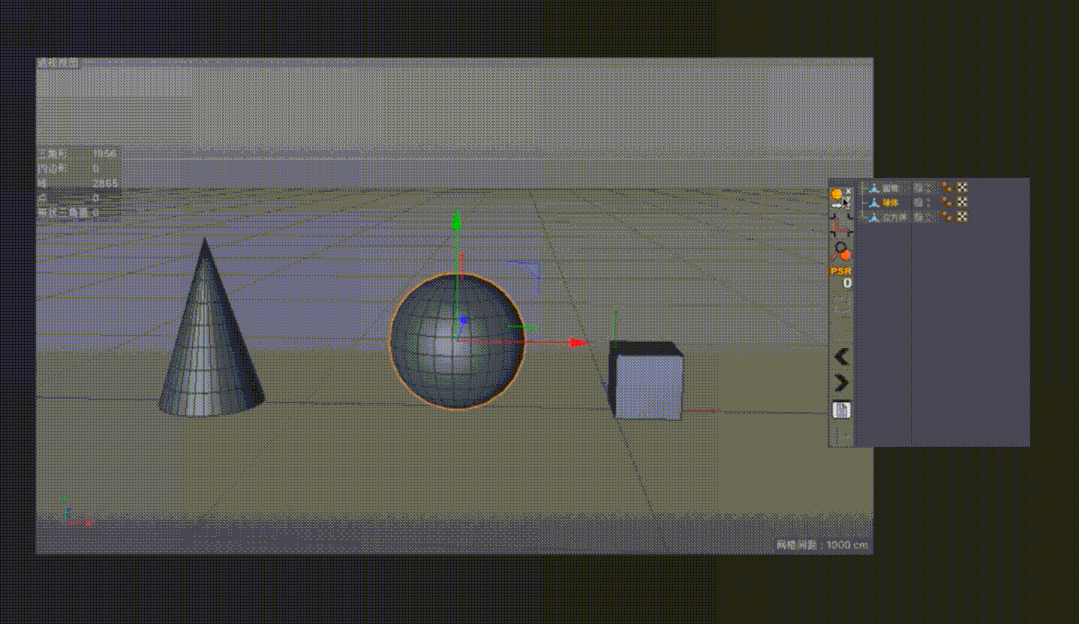
Task: Open the magnifier find-object tool
Action: (840, 251)
